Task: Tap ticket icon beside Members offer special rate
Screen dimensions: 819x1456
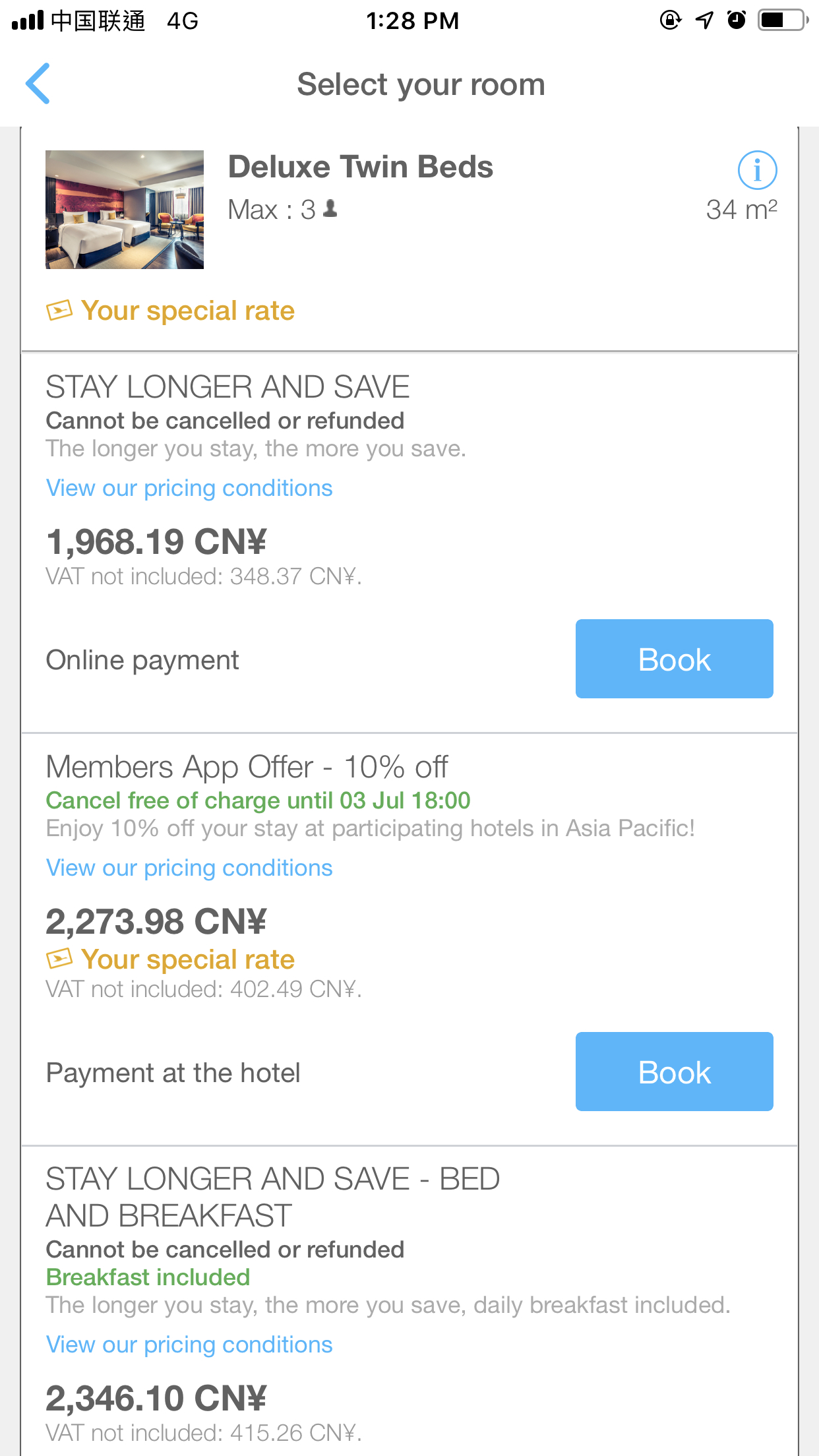Action: point(59,959)
